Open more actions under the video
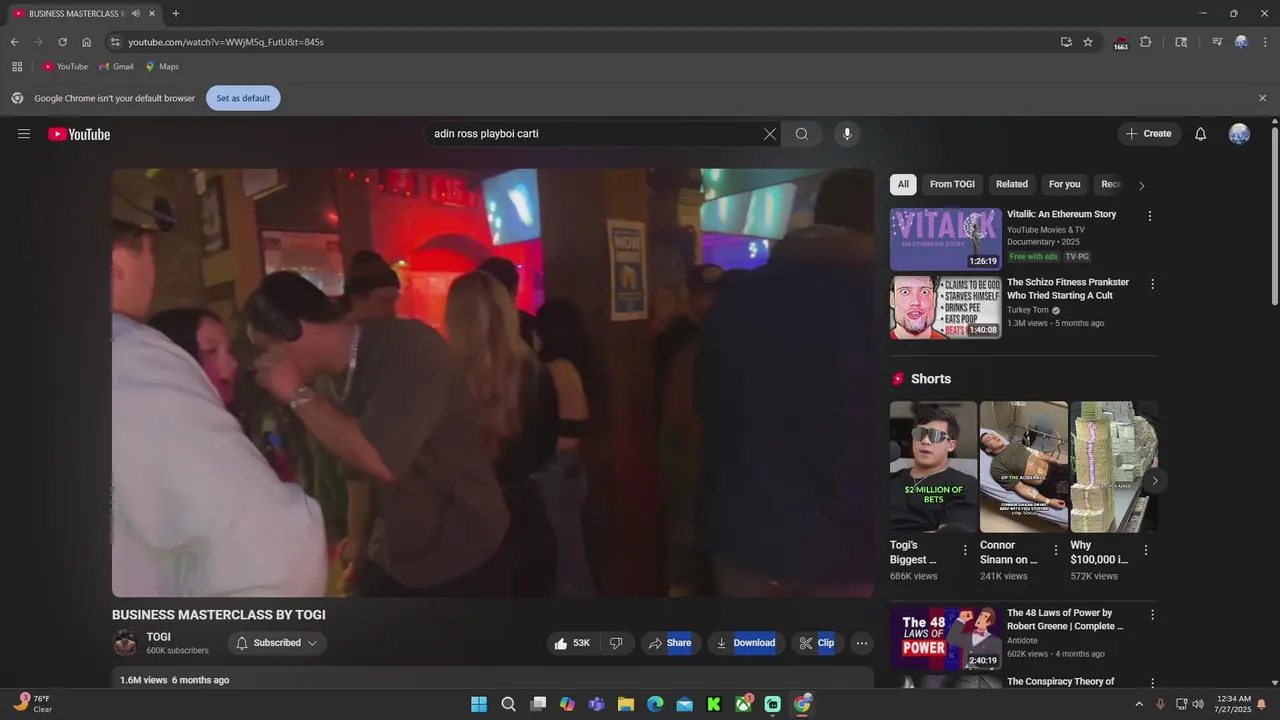This screenshot has height=720, width=1280. [862, 643]
